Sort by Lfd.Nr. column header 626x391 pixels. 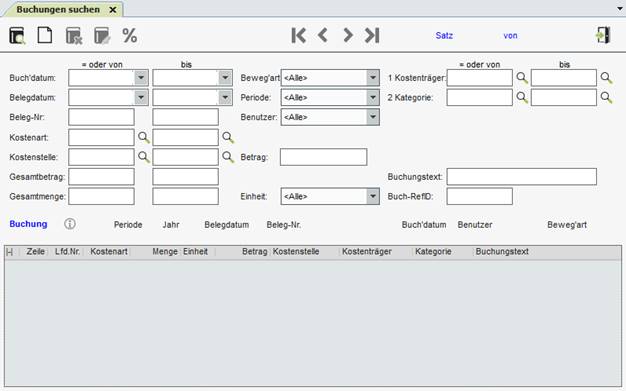(67, 252)
